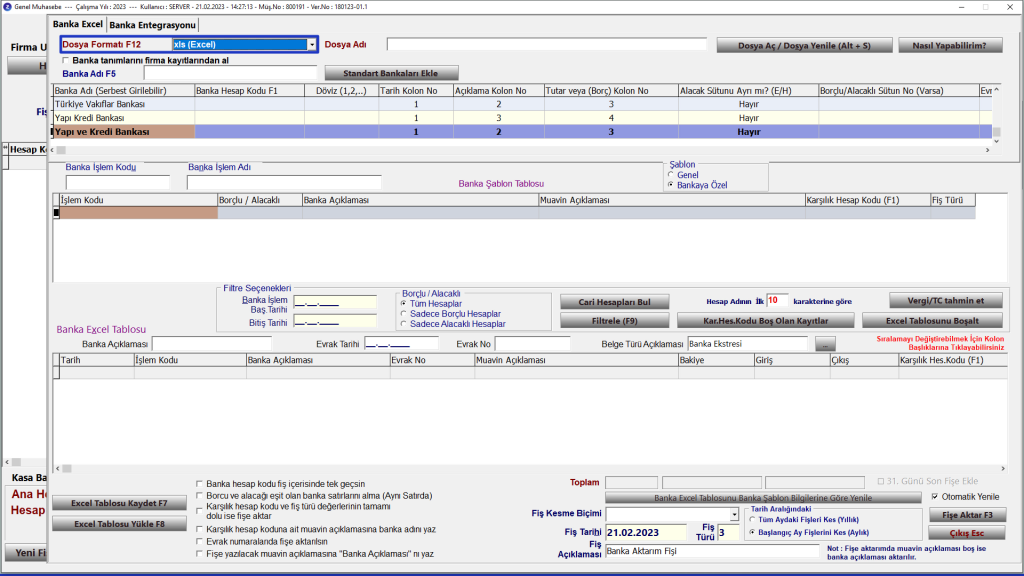The image size is (1024, 576).
Task: Expand the Dosya Formatı dropdown
Action: coord(312,44)
